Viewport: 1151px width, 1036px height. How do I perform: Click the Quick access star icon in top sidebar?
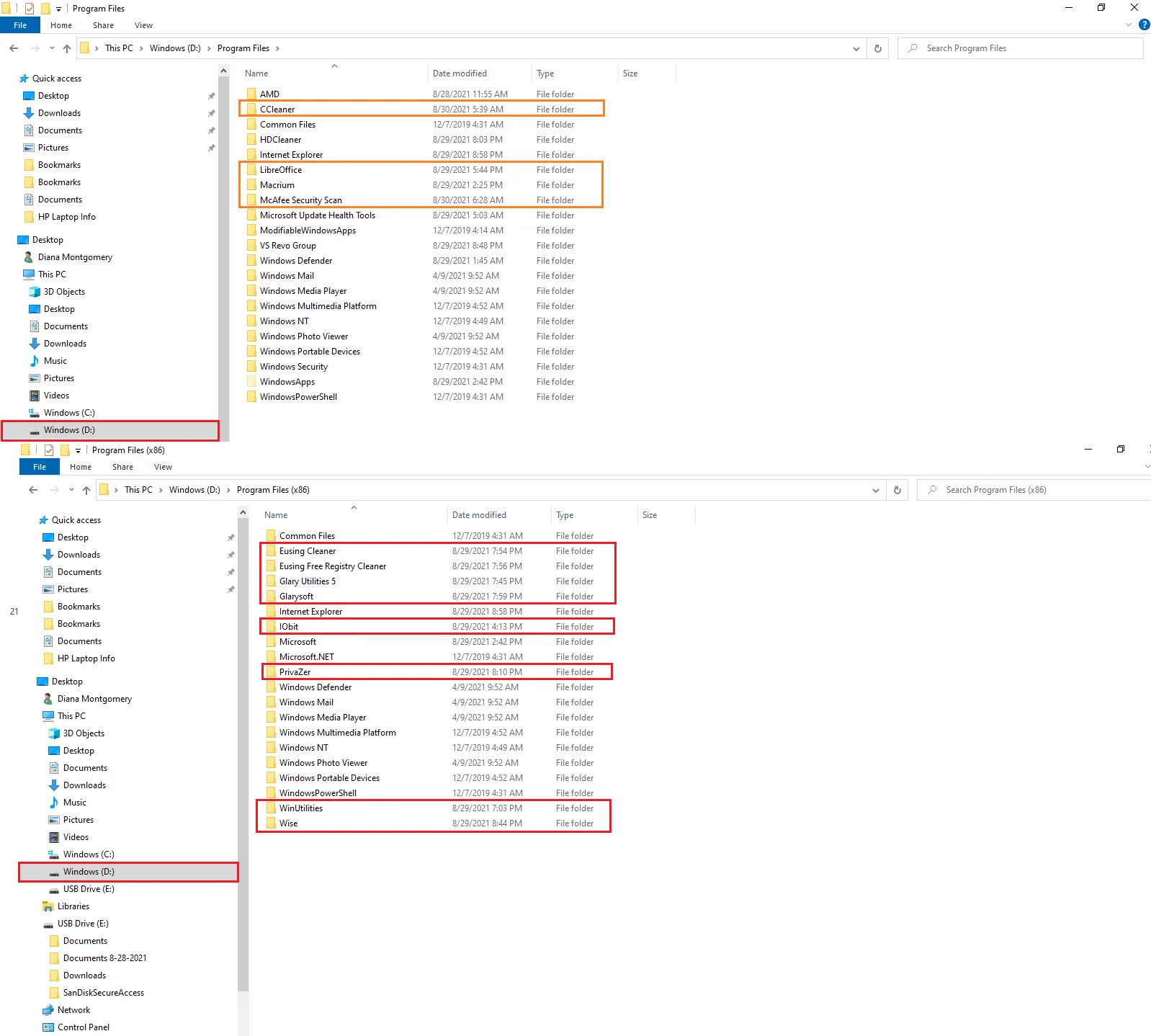coord(24,79)
